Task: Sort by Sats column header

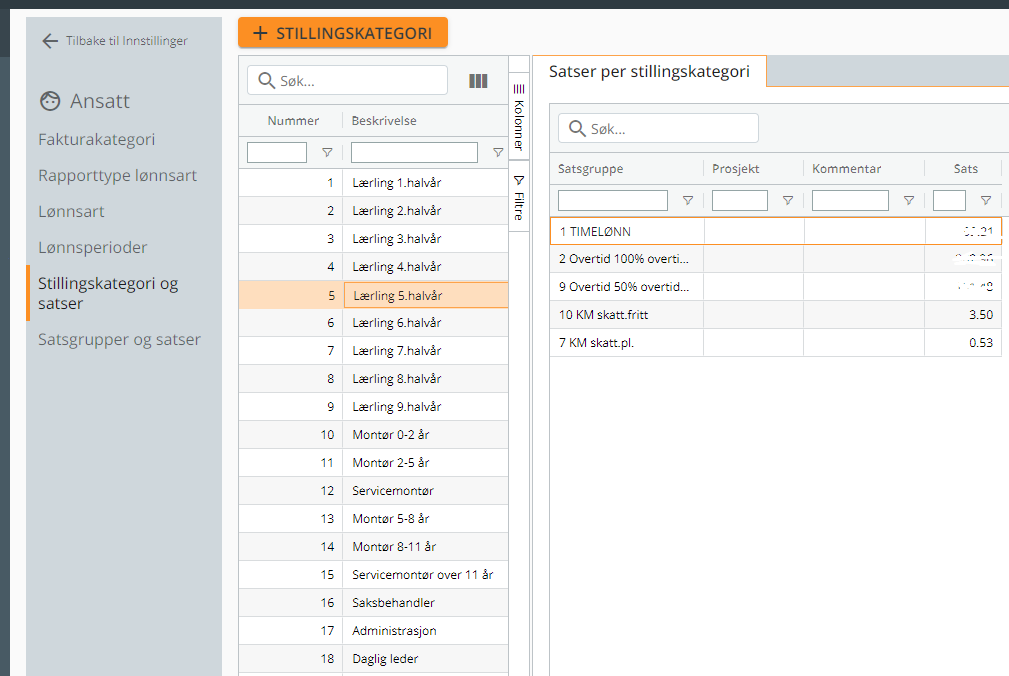Action: pos(965,169)
